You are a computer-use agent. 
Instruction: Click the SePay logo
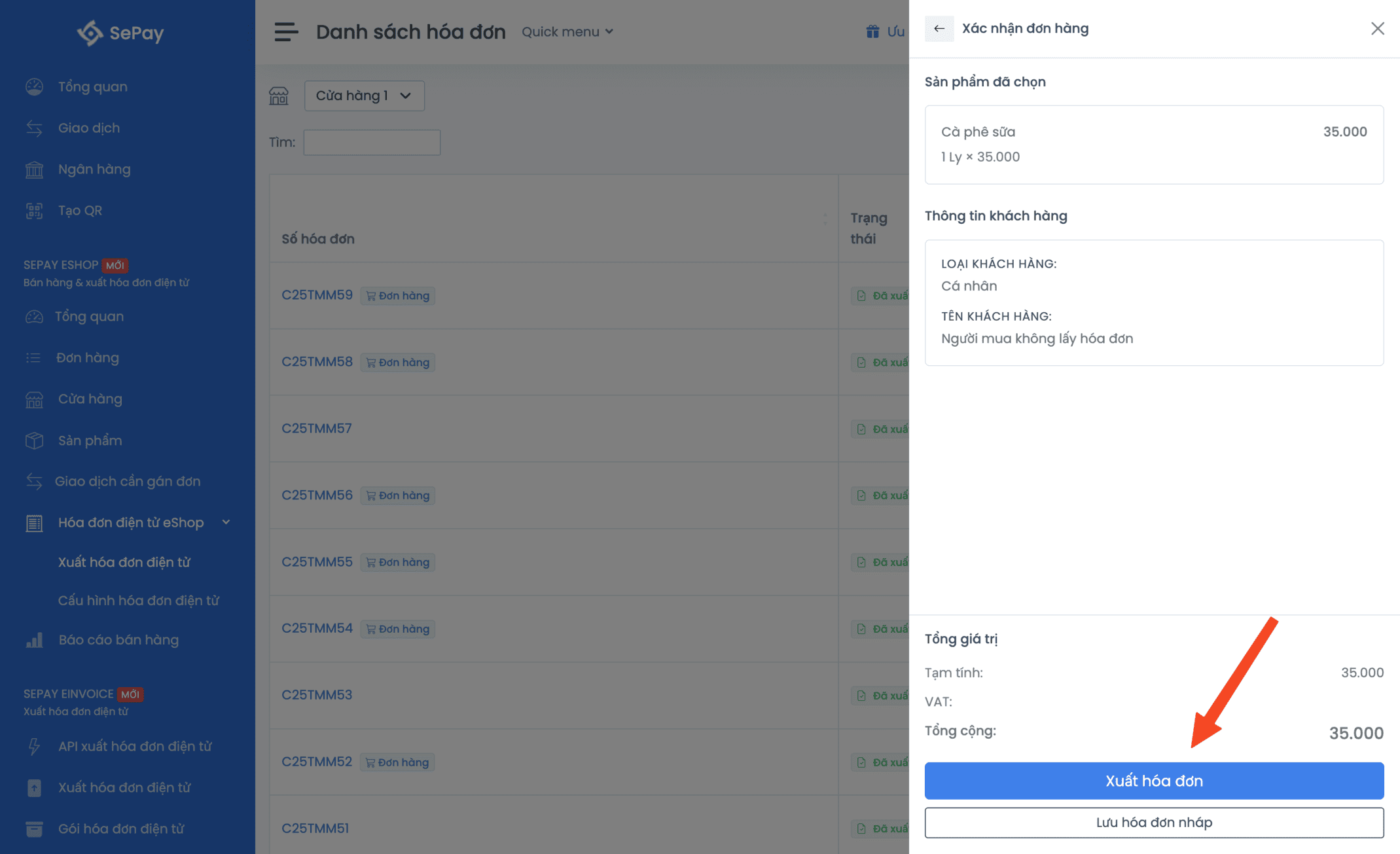[x=120, y=33]
